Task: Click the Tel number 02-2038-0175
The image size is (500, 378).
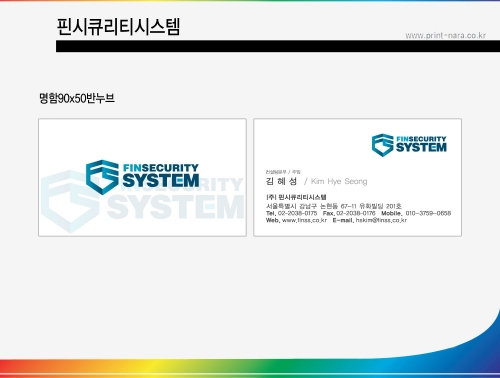Action: point(297,213)
